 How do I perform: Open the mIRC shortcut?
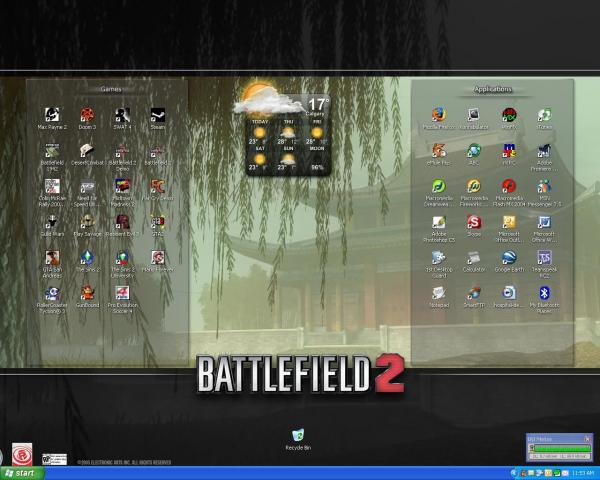(x=509, y=151)
